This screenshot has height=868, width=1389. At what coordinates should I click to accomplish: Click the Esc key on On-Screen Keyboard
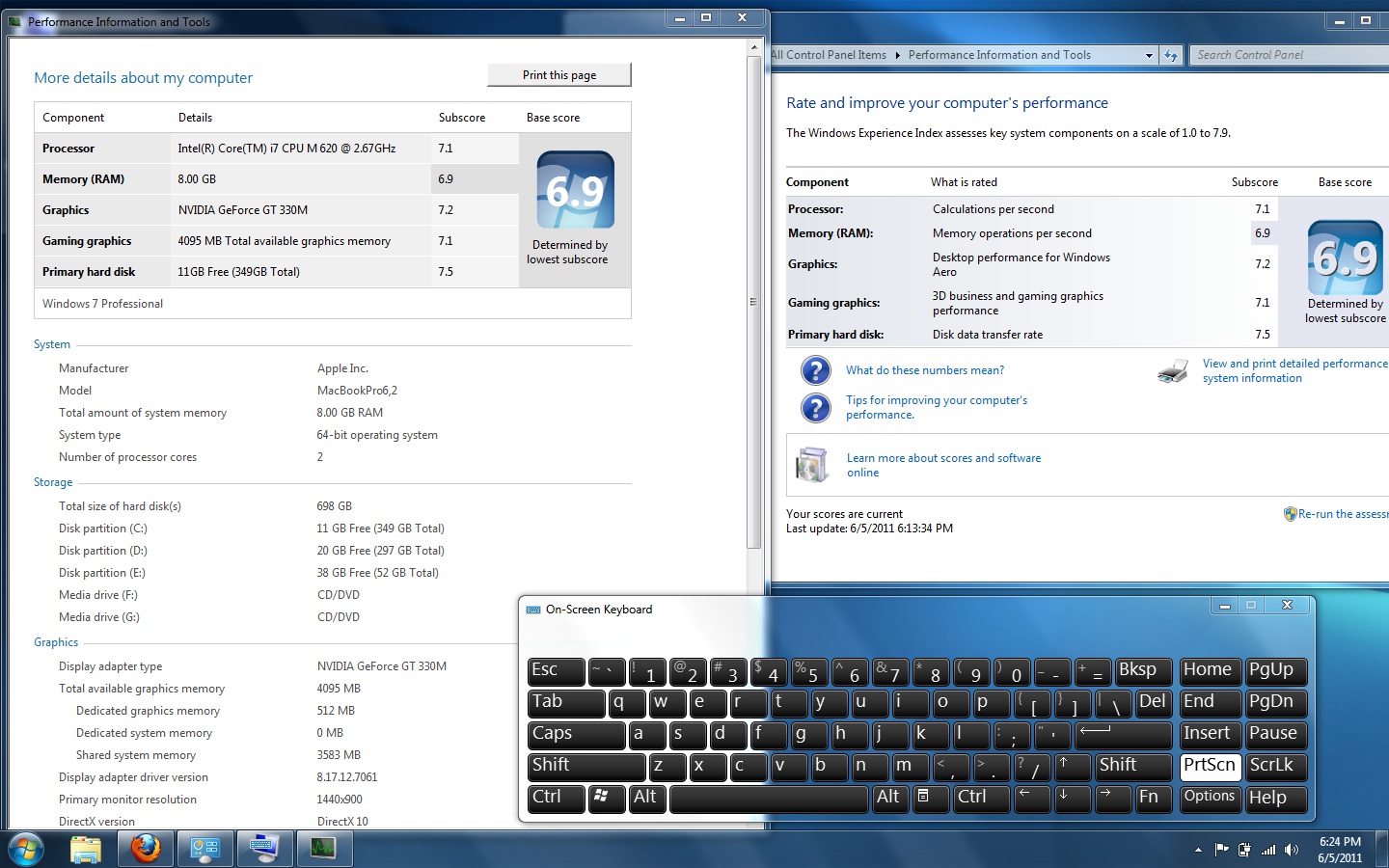(557, 671)
